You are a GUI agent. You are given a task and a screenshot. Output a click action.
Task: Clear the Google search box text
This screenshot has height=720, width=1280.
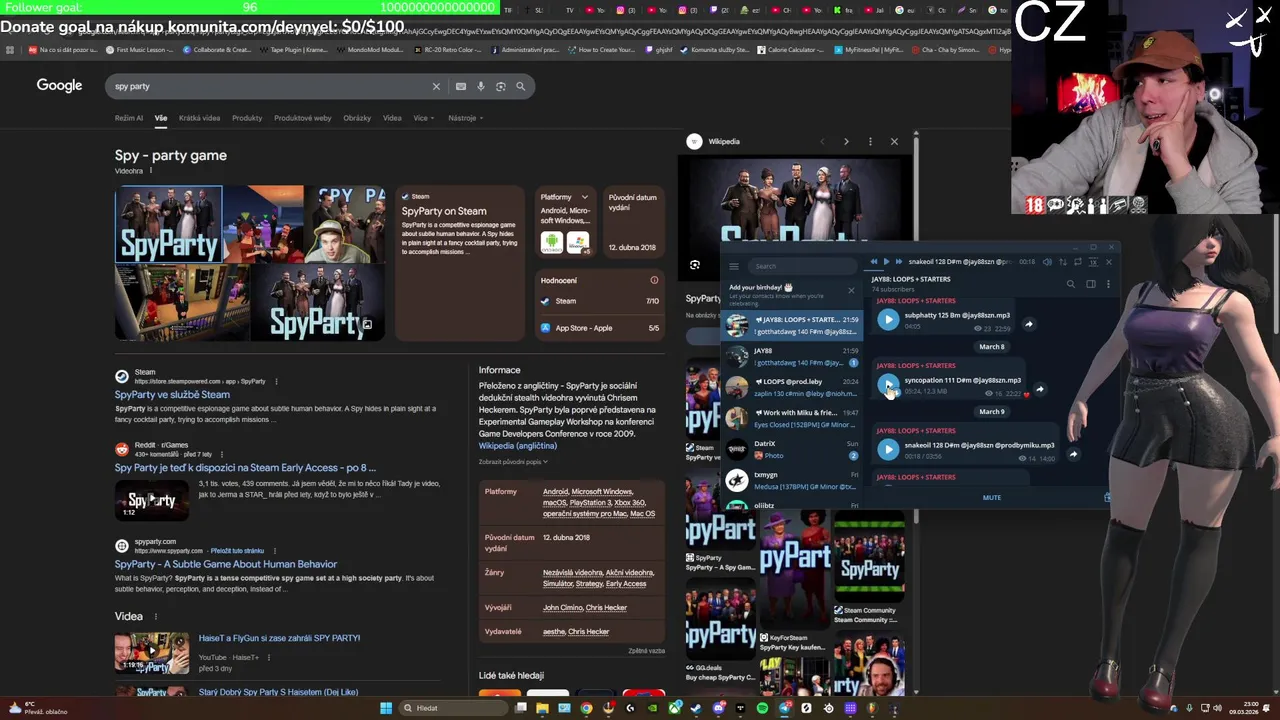point(436,86)
